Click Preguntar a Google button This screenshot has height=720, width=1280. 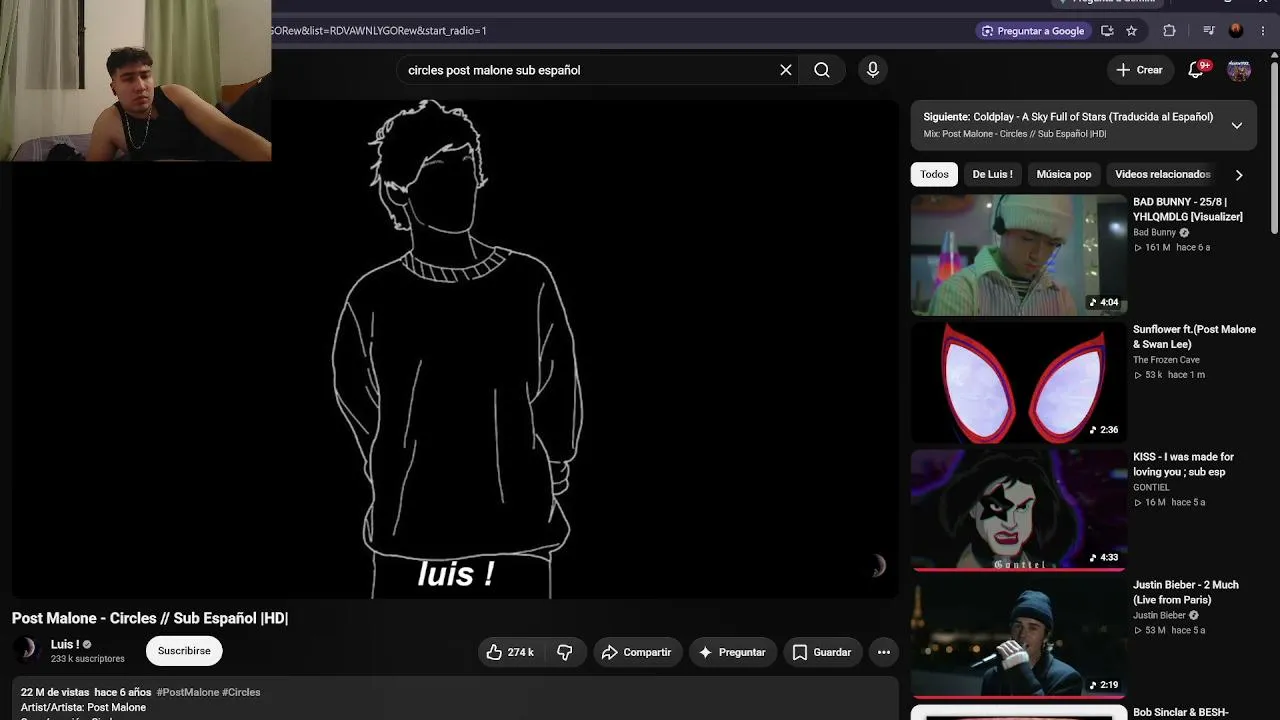(1034, 31)
